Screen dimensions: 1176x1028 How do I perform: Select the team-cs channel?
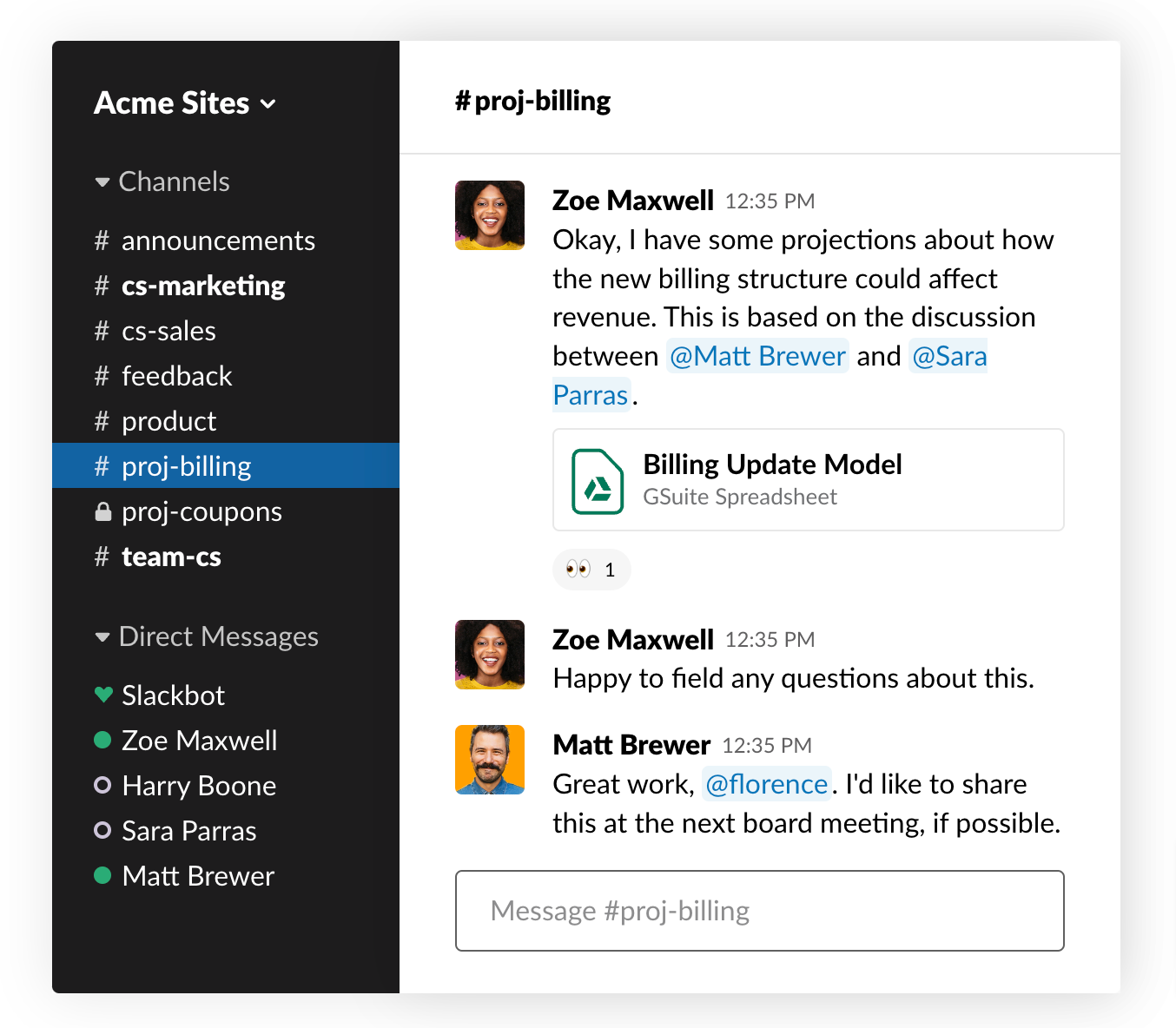click(171, 557)
